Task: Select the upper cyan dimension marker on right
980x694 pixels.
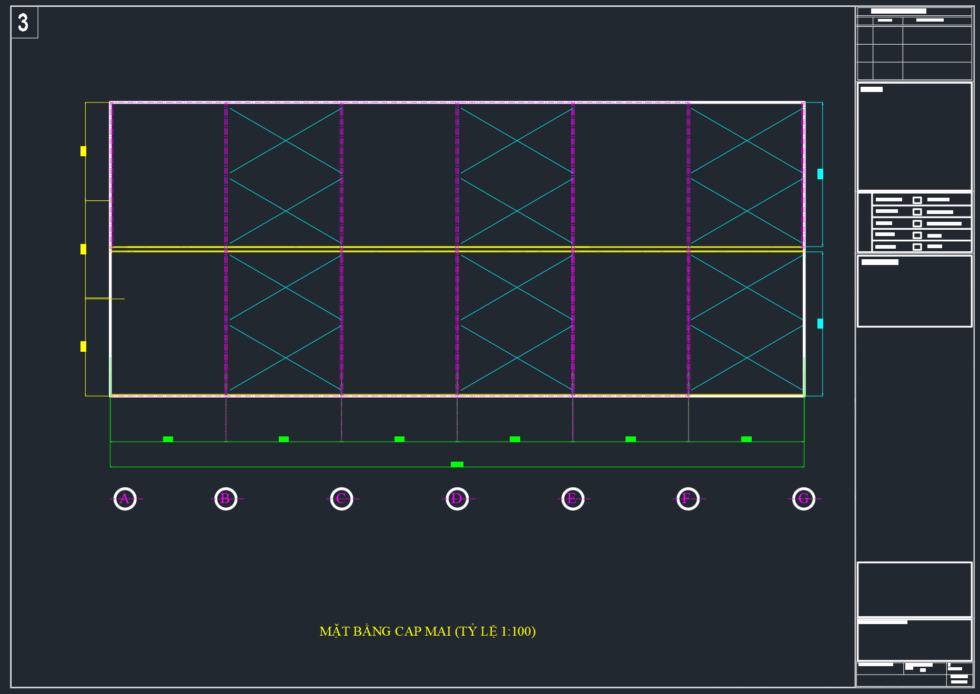Action: click(820, 174)
